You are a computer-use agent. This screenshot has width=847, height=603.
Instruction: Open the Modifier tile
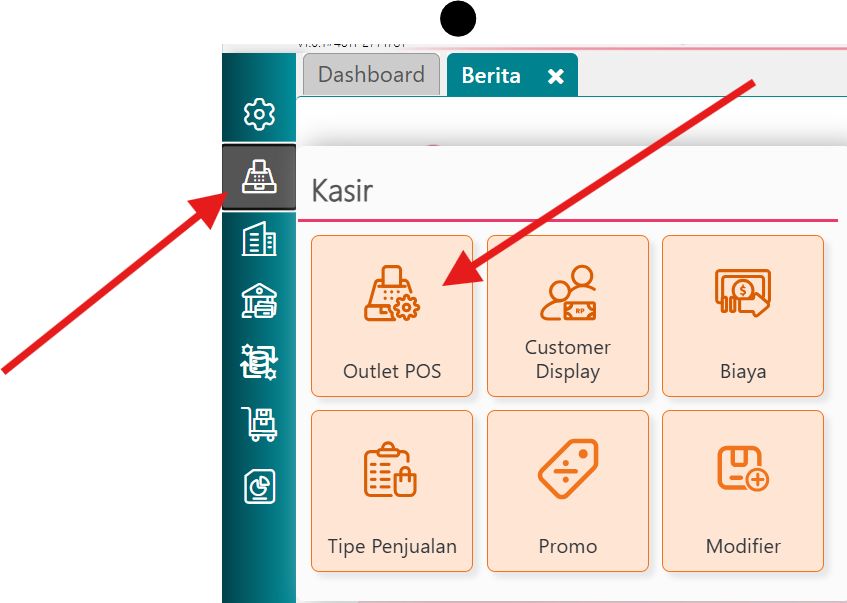coord(743,491)
